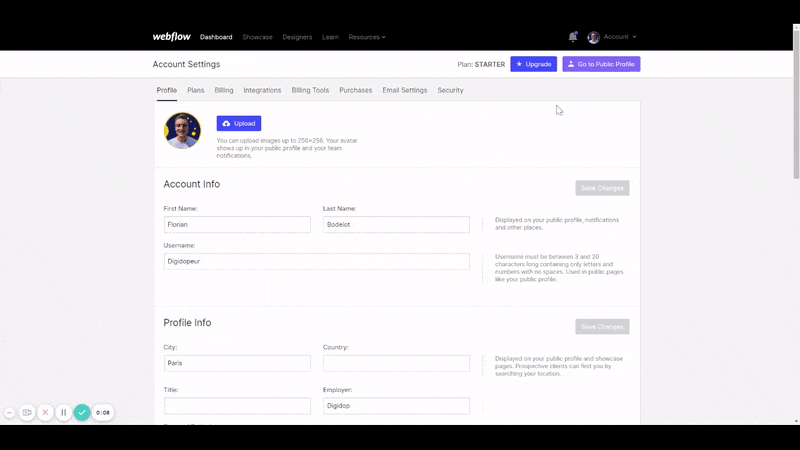
Task: Open the Email Settings tab
Action: (x=405, y=90)
